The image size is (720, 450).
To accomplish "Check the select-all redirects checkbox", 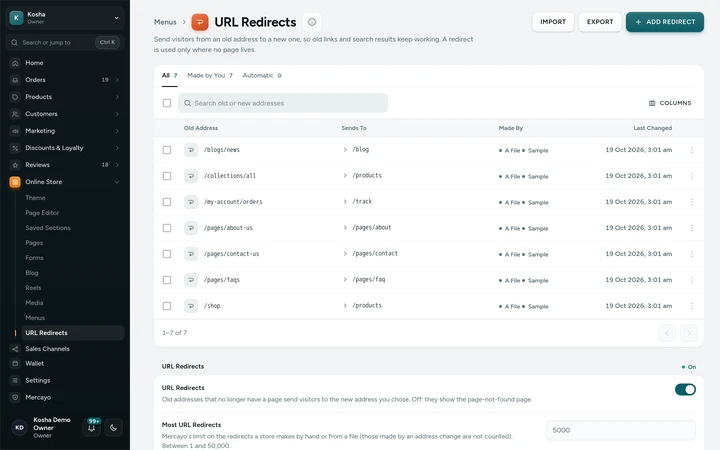I will coord(167,103).
